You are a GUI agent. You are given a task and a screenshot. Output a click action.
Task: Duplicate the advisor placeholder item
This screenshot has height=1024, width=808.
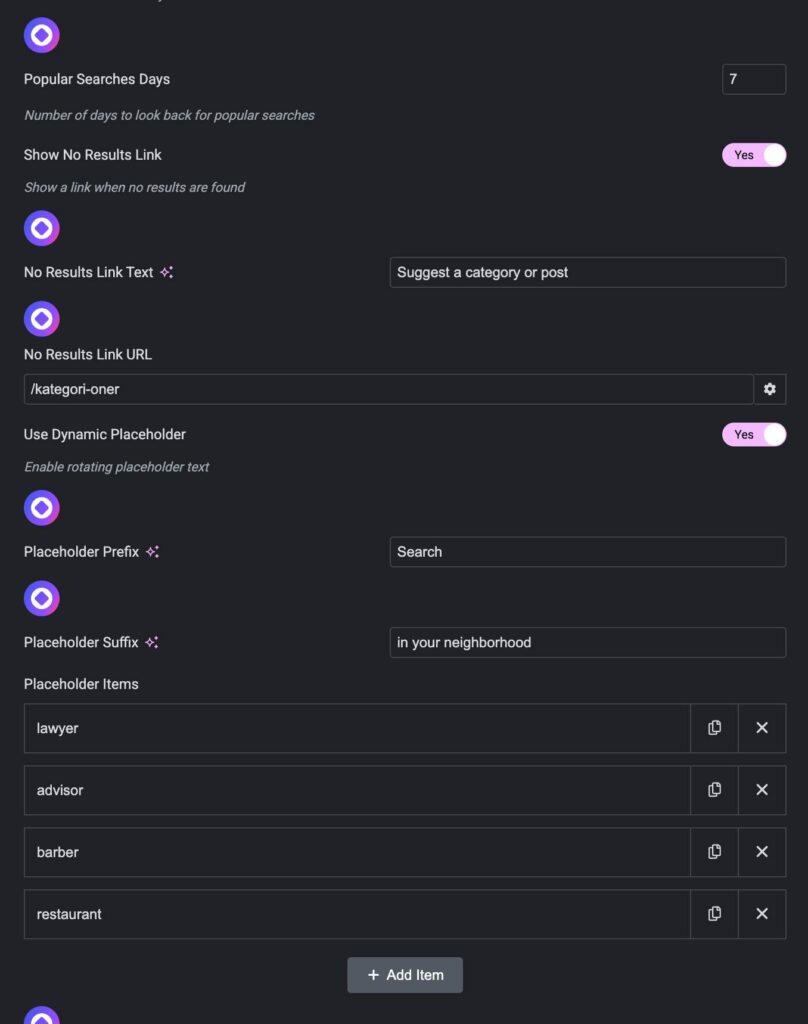(714, 790)
